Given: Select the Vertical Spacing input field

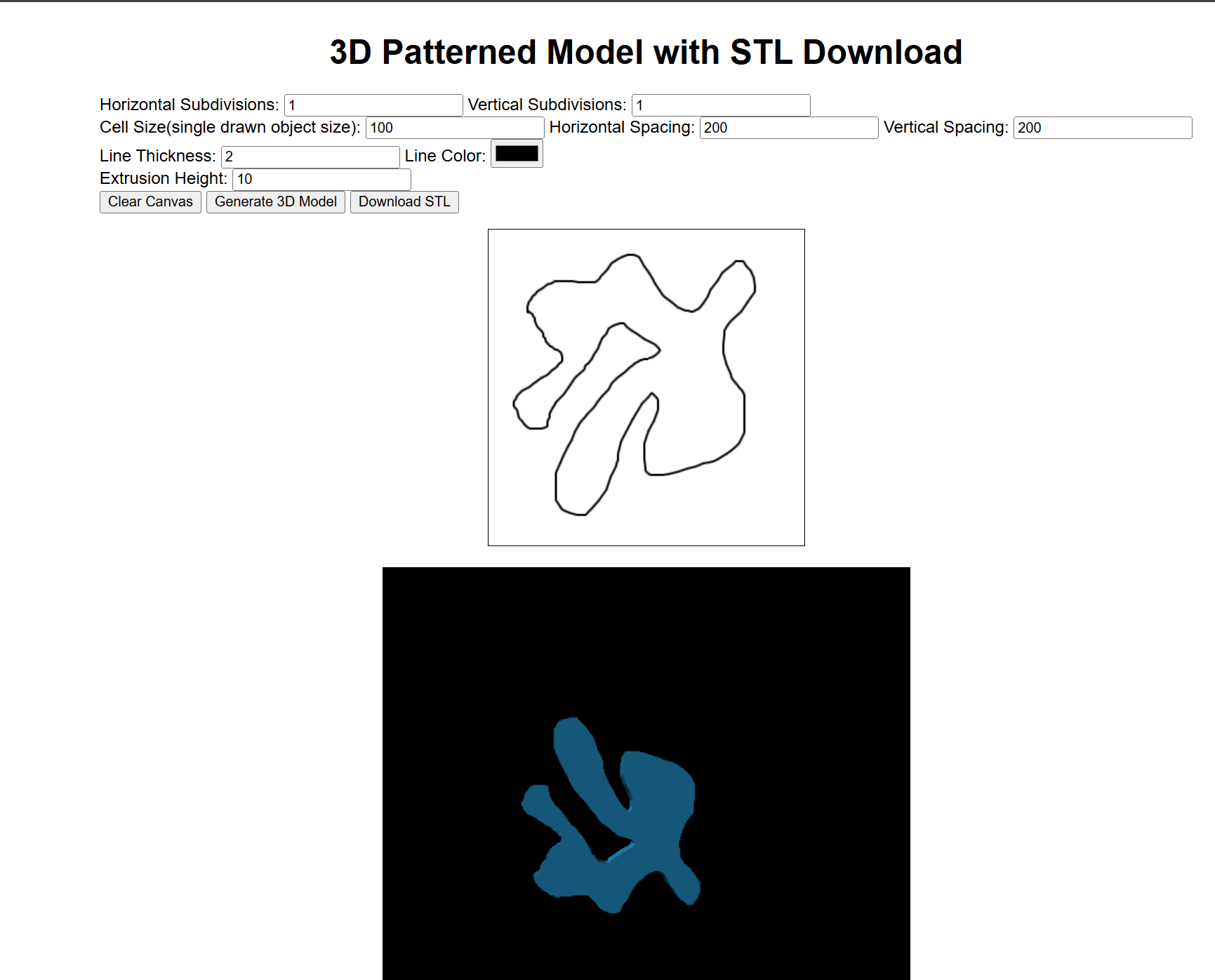Looking at the screenshot, I should click(1103, 128).
